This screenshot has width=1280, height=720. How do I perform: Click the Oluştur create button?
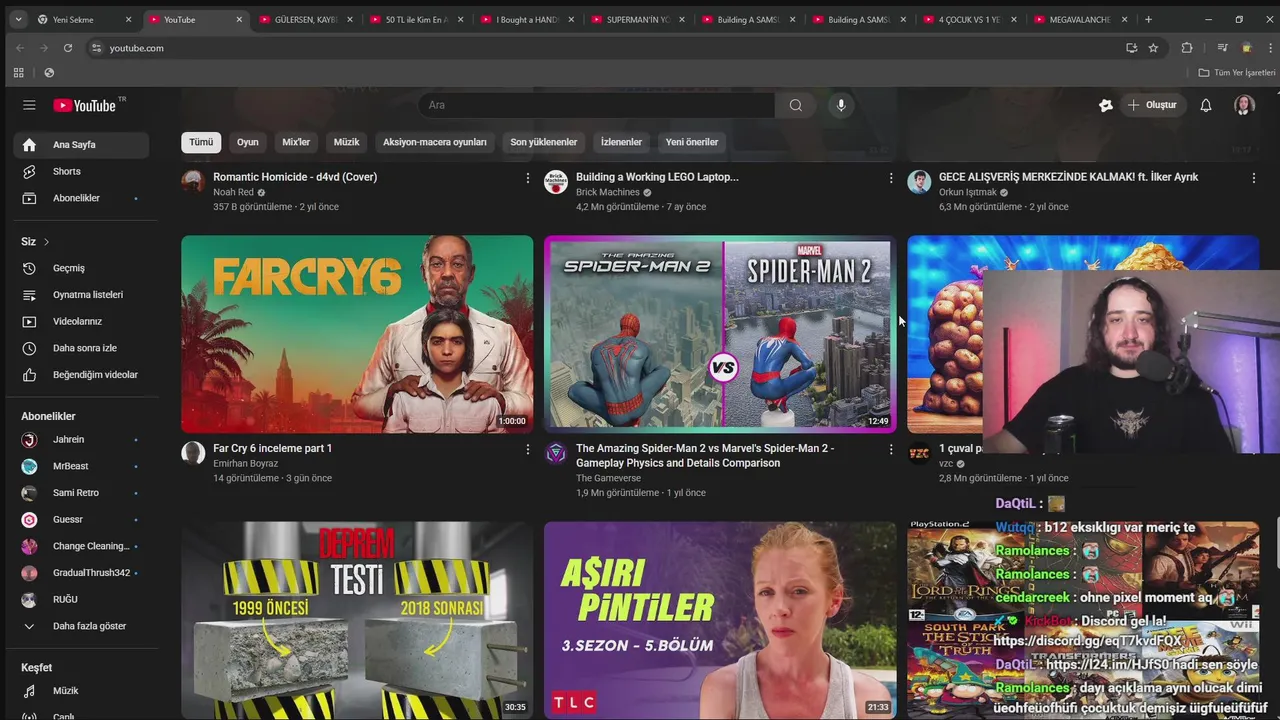click(1152, 105)
